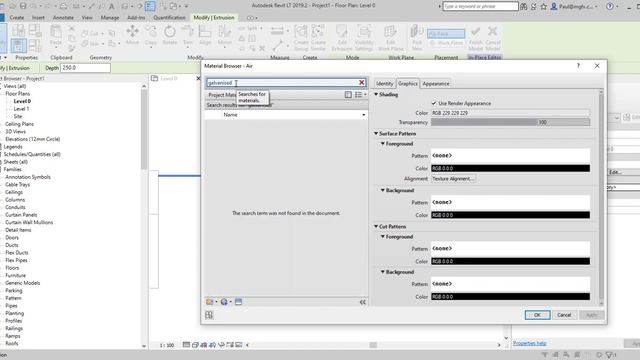Switch to the Identity tab
Screen dimensions: 640x360
click(384, 83)
